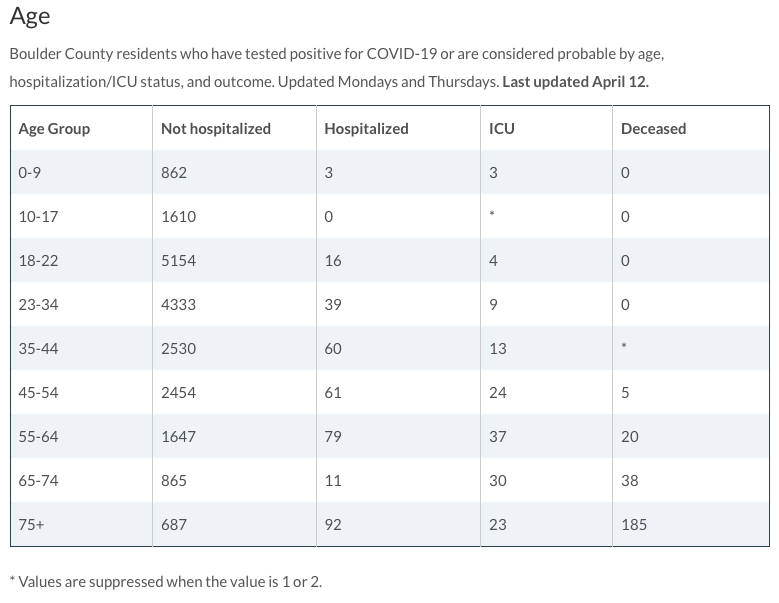
Task: Select the Deceased column header
Action: (653, 129)
